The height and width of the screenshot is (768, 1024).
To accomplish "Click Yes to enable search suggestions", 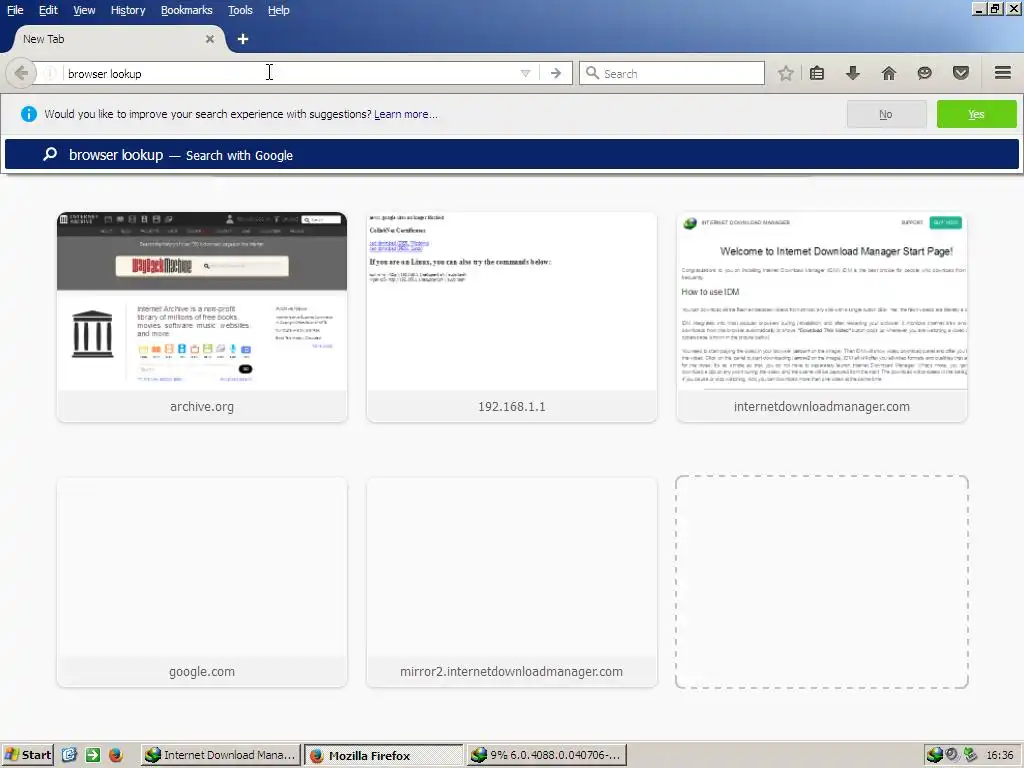I will click(976, 114).
